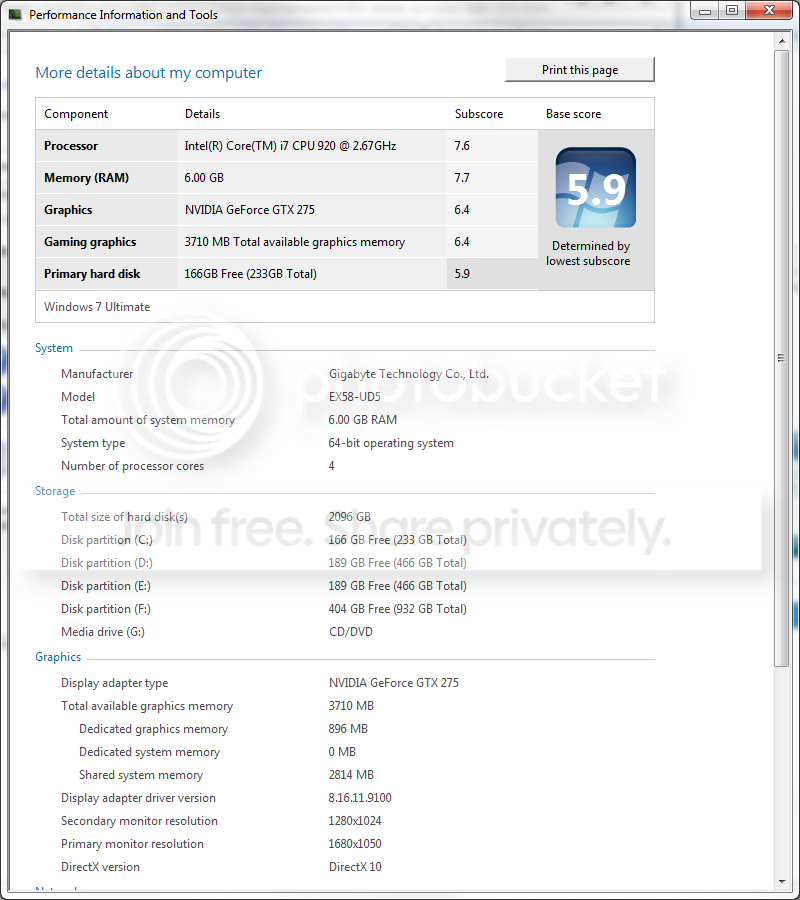Click the 5.9 hard disk subscore
This screenshot has height=900, width=800.
click(462, 274)
